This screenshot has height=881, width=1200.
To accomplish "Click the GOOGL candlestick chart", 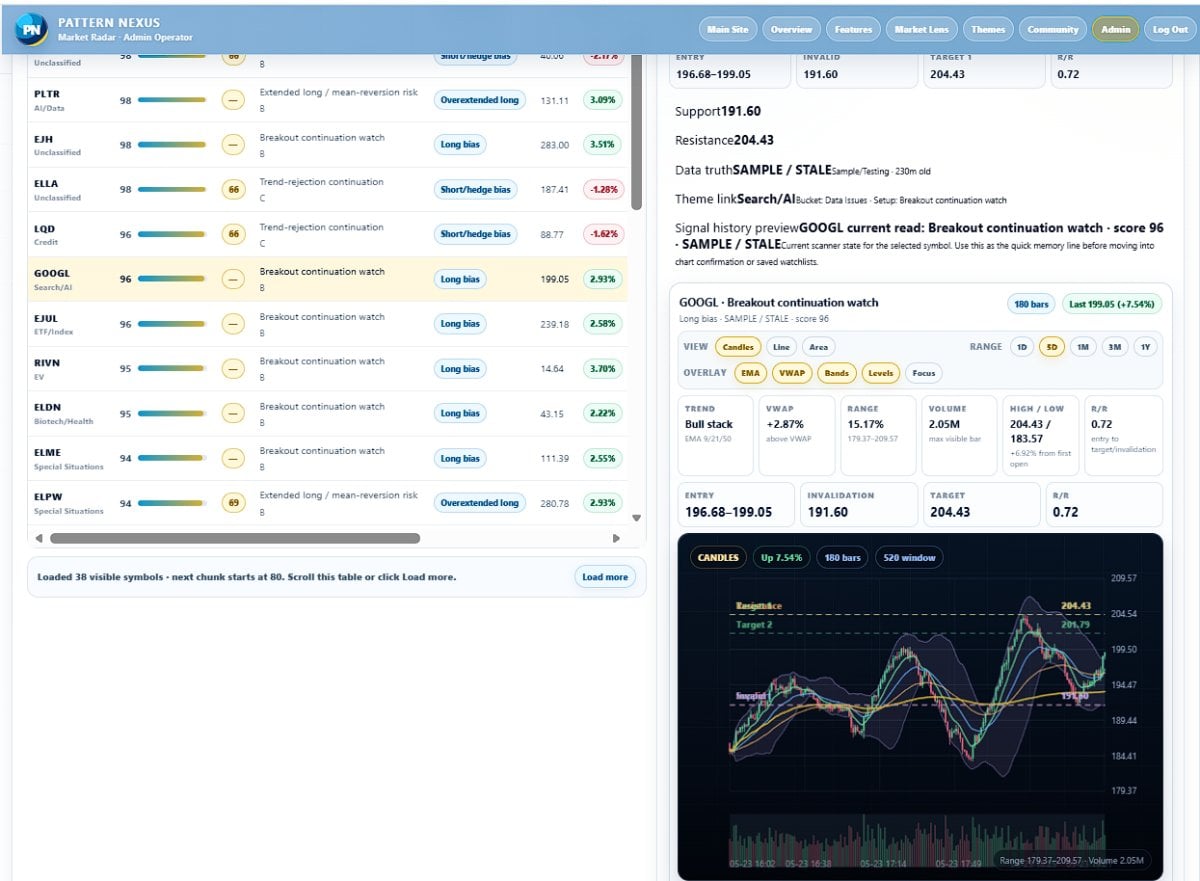I will point(920,705).
